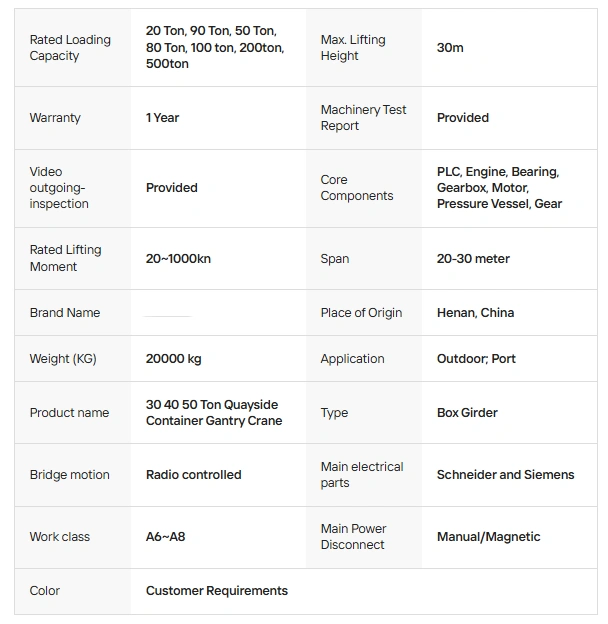Select the core components value listing PLC, Engine
The image size is (608, 624).
point(499,188)
